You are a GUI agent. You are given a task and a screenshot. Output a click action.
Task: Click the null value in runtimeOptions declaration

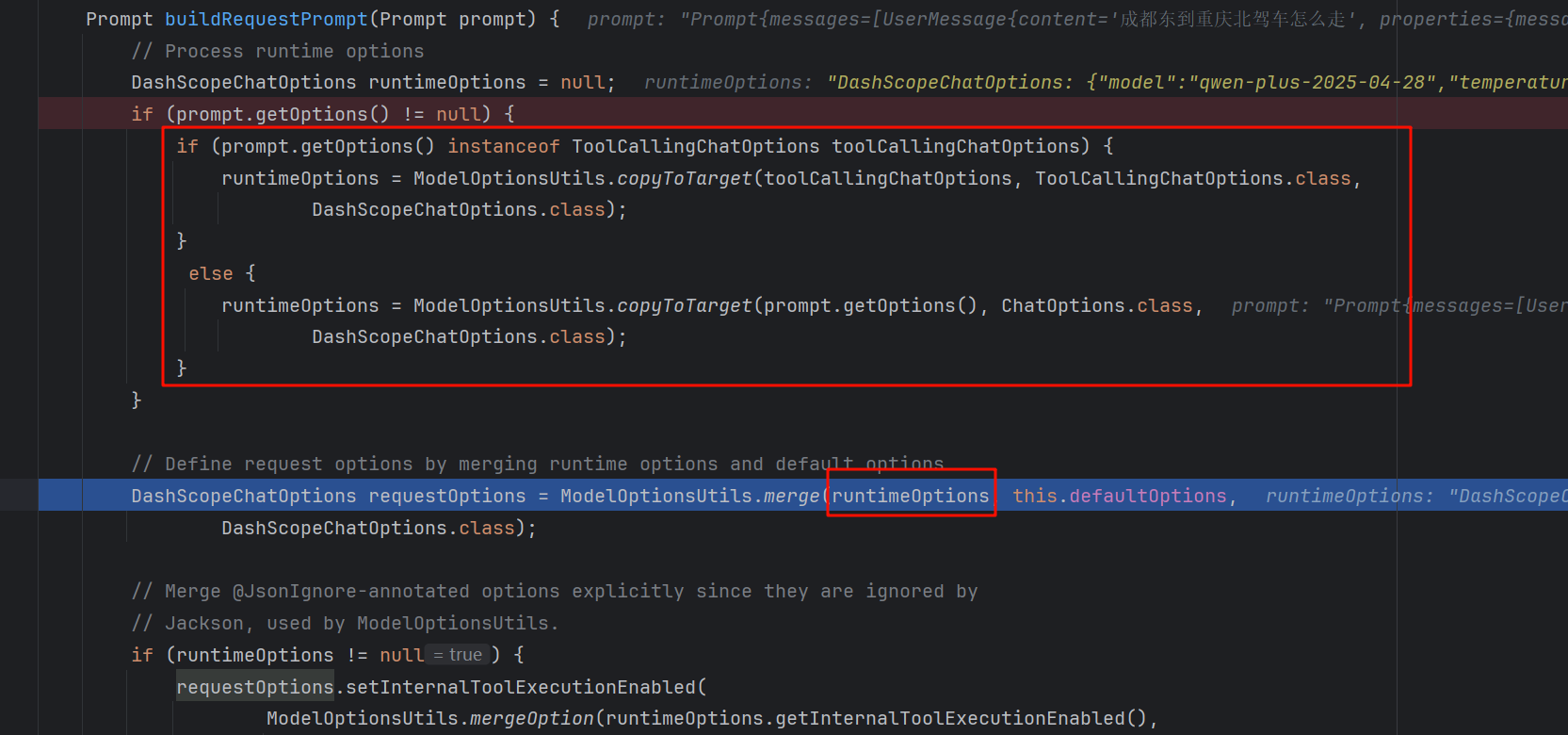tap(583, 82)
